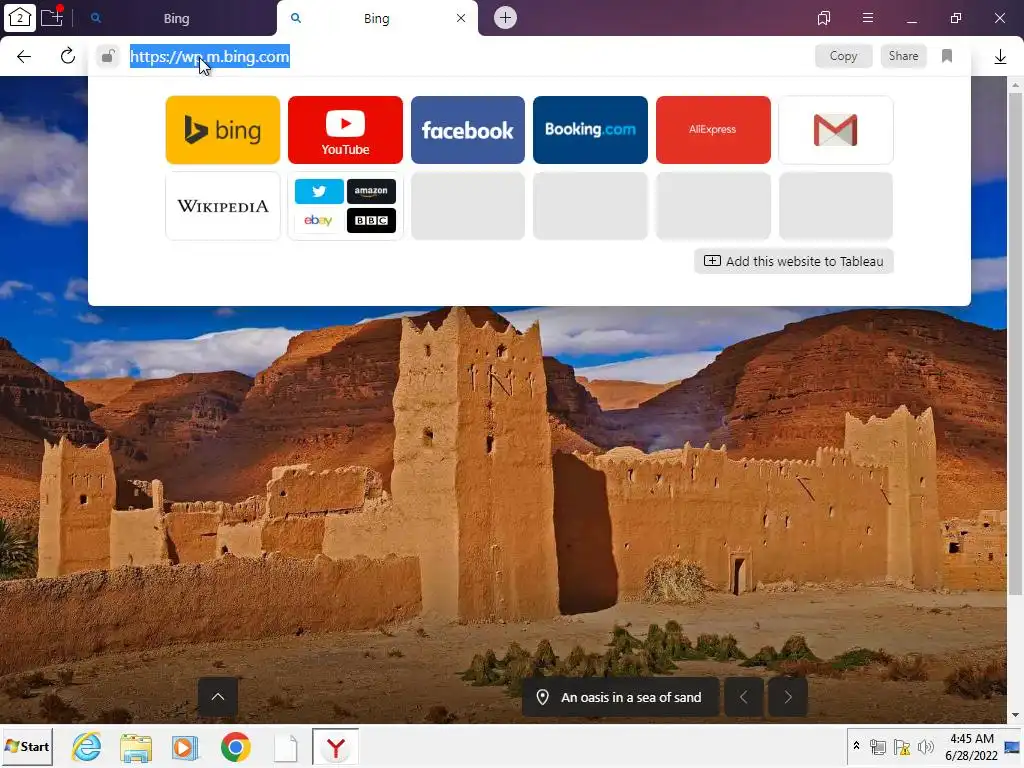Open the Twitter icon in the folder tile
This screenshot has width=1024, height=768.
point(319,191)
